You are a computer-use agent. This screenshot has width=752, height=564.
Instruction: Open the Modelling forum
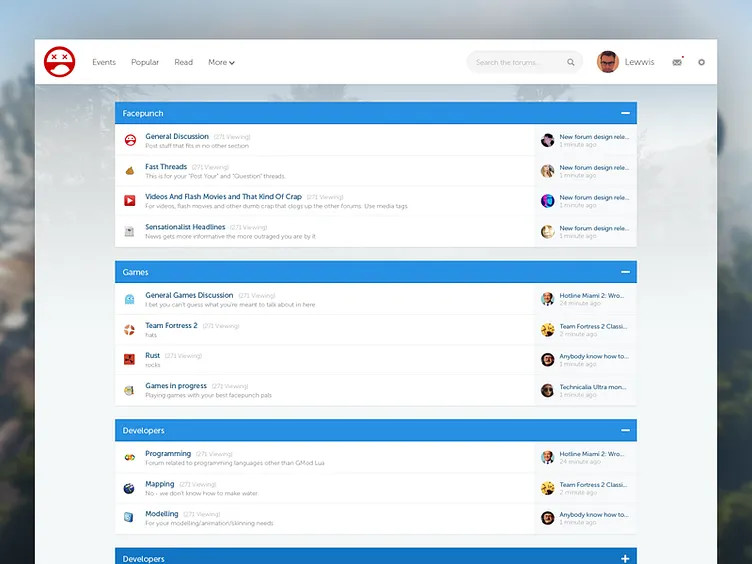(162, 514)
